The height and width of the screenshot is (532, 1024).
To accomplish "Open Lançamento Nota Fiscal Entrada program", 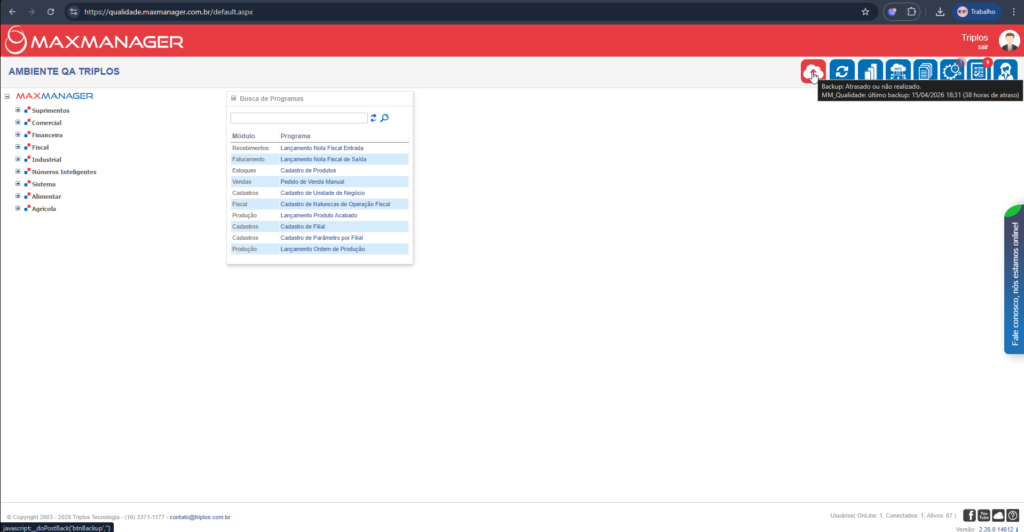I will click(321, 148).
